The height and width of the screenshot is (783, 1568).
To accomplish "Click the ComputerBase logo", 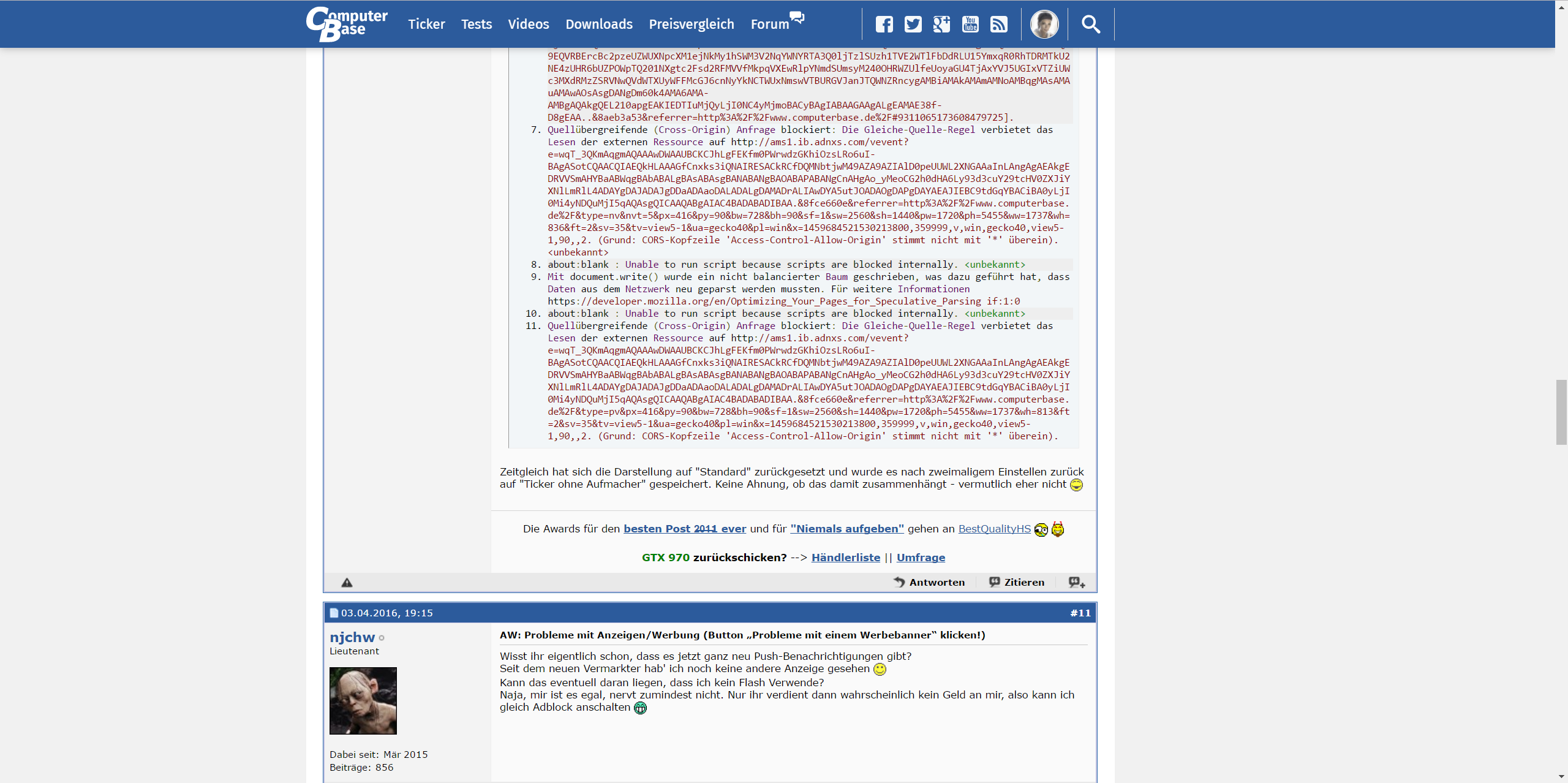I will tap(347, 25).
